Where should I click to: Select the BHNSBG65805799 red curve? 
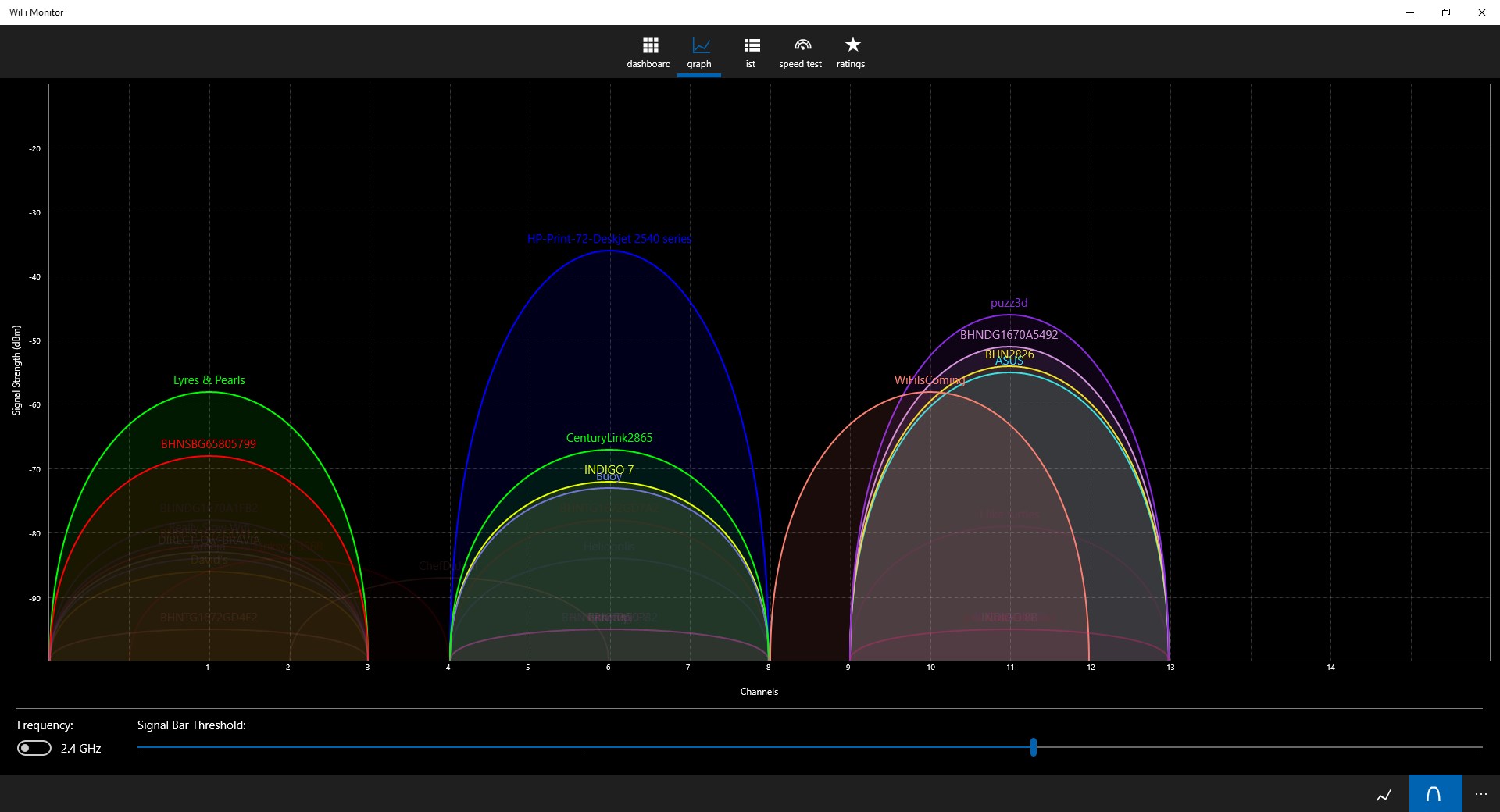coord(209,444)
